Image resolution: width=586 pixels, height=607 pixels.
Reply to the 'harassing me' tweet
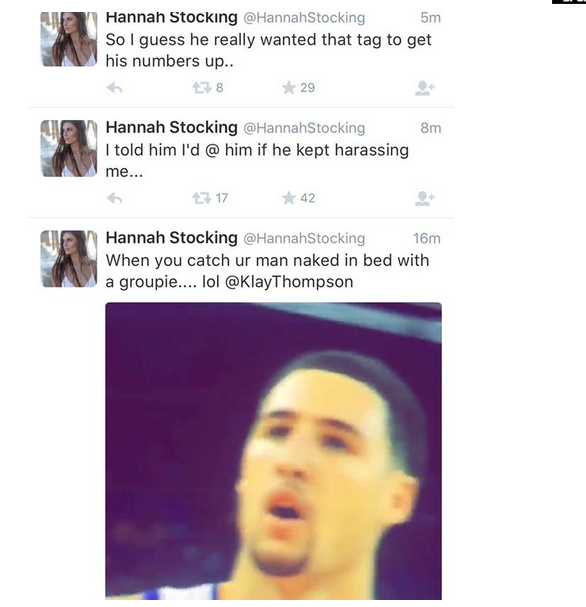pos(115,199)
